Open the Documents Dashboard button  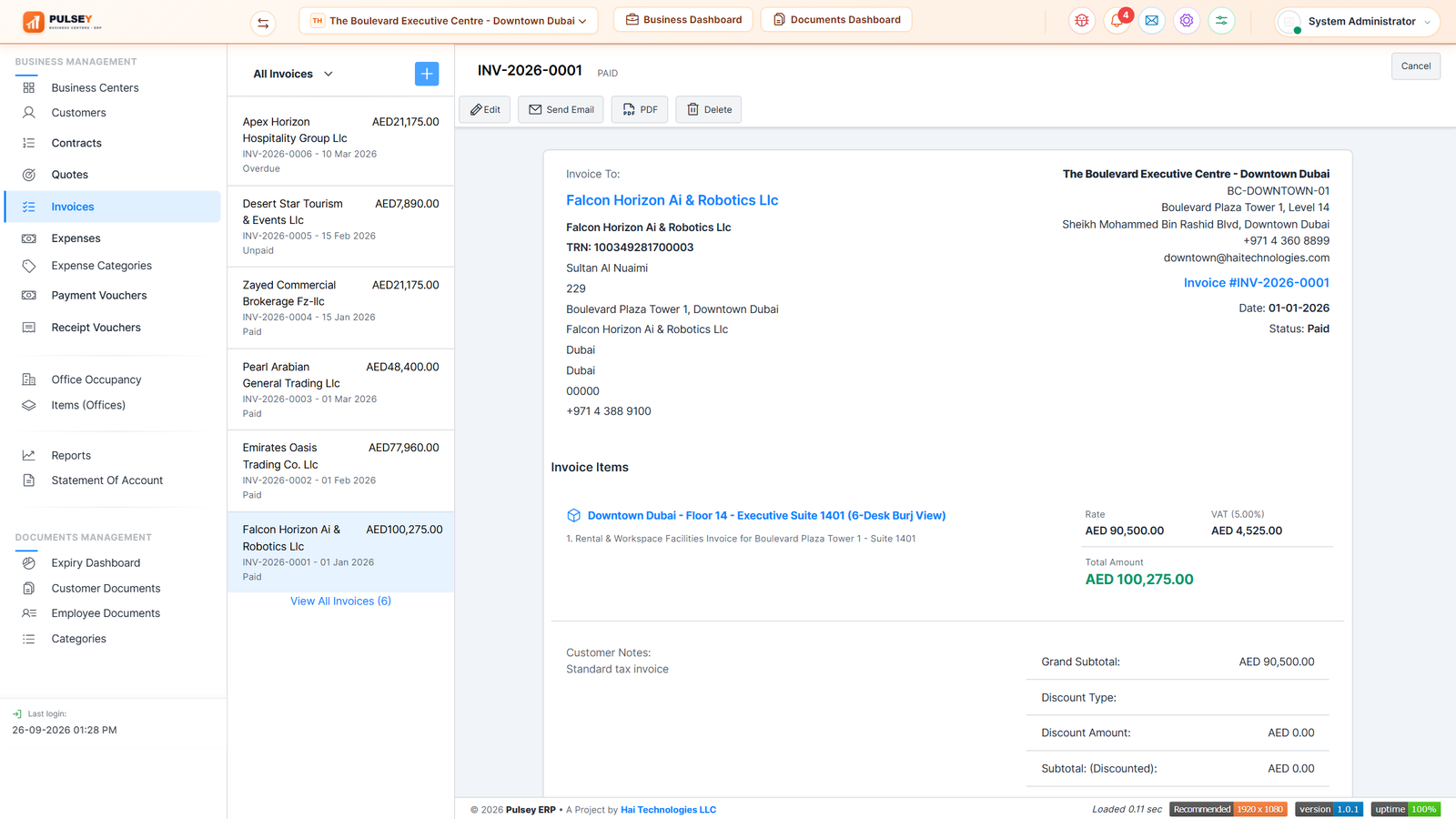[x=836, y=20]
